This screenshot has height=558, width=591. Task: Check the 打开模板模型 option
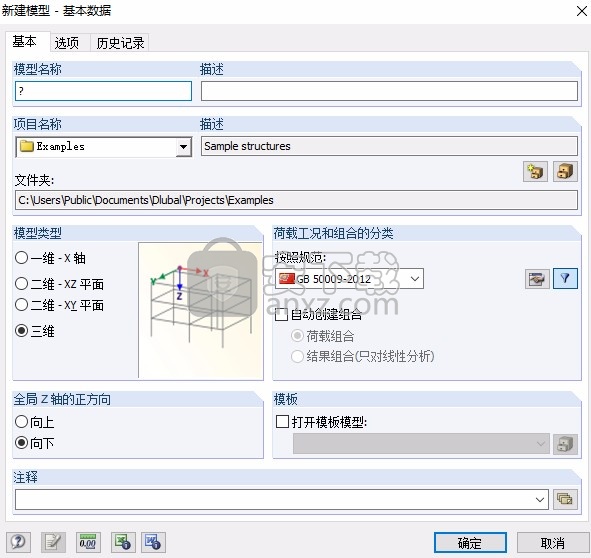(322, 422)
